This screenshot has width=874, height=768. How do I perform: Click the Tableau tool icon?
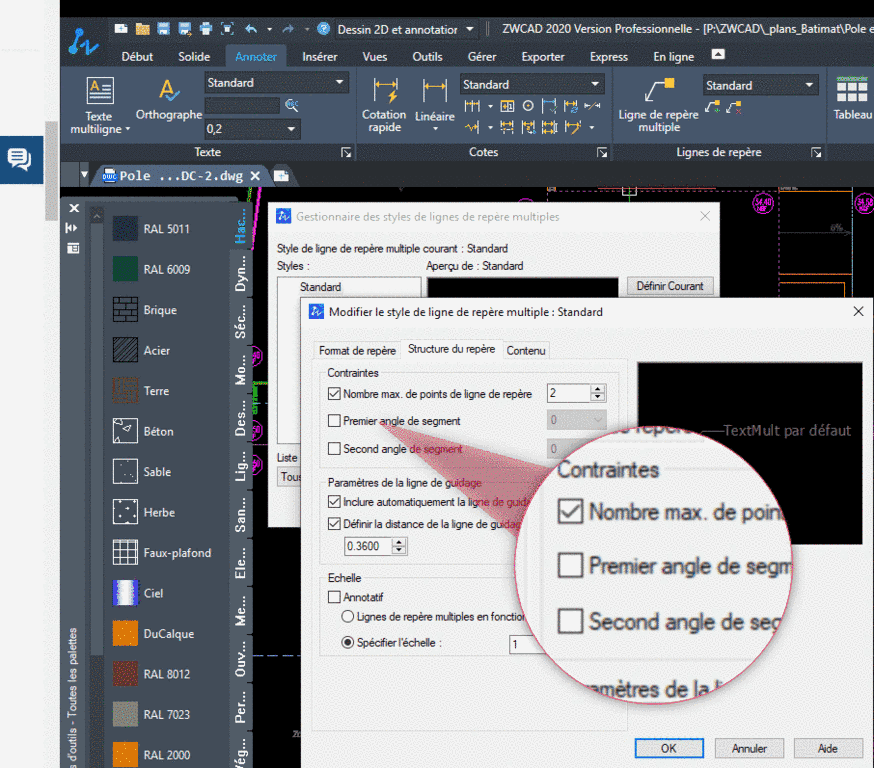pos(852,89)
